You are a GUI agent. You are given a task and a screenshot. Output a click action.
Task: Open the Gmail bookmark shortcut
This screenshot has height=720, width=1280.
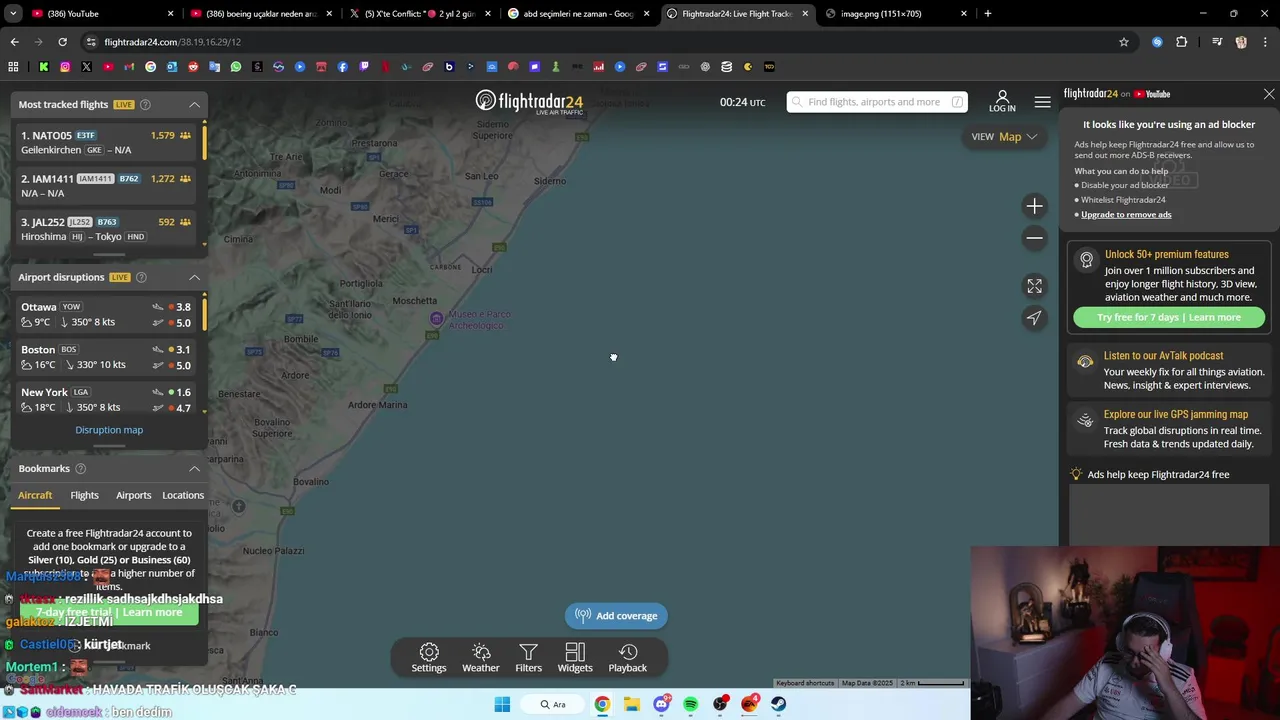(129, 67)
